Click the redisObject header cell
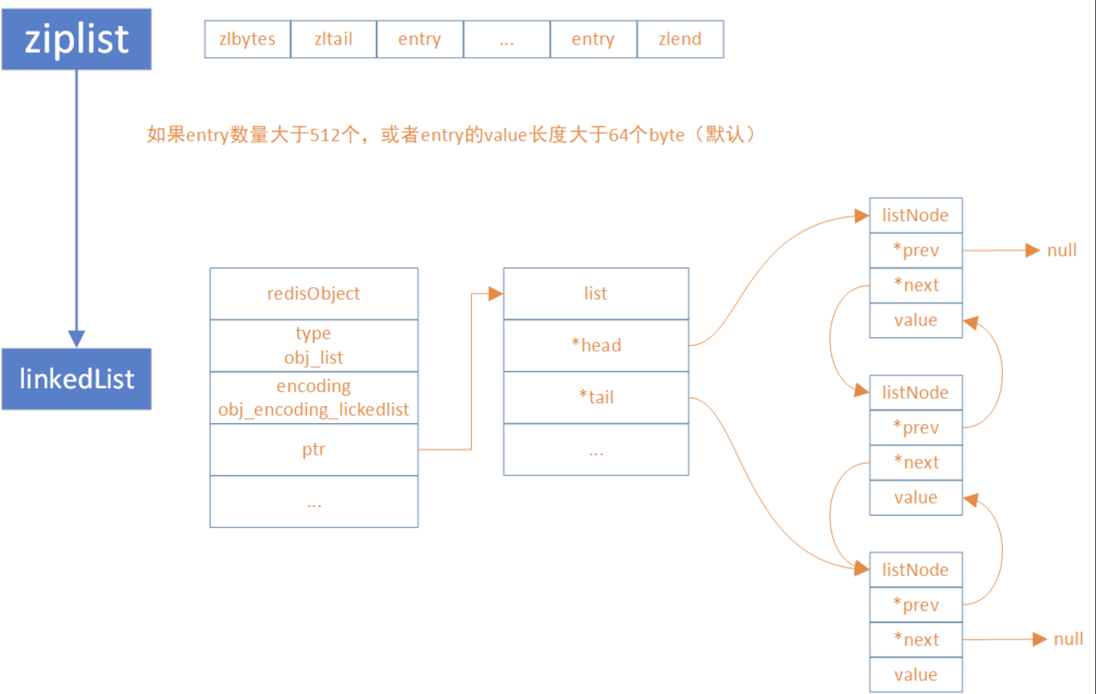The image size is (1096, 694). pos(313,294)
